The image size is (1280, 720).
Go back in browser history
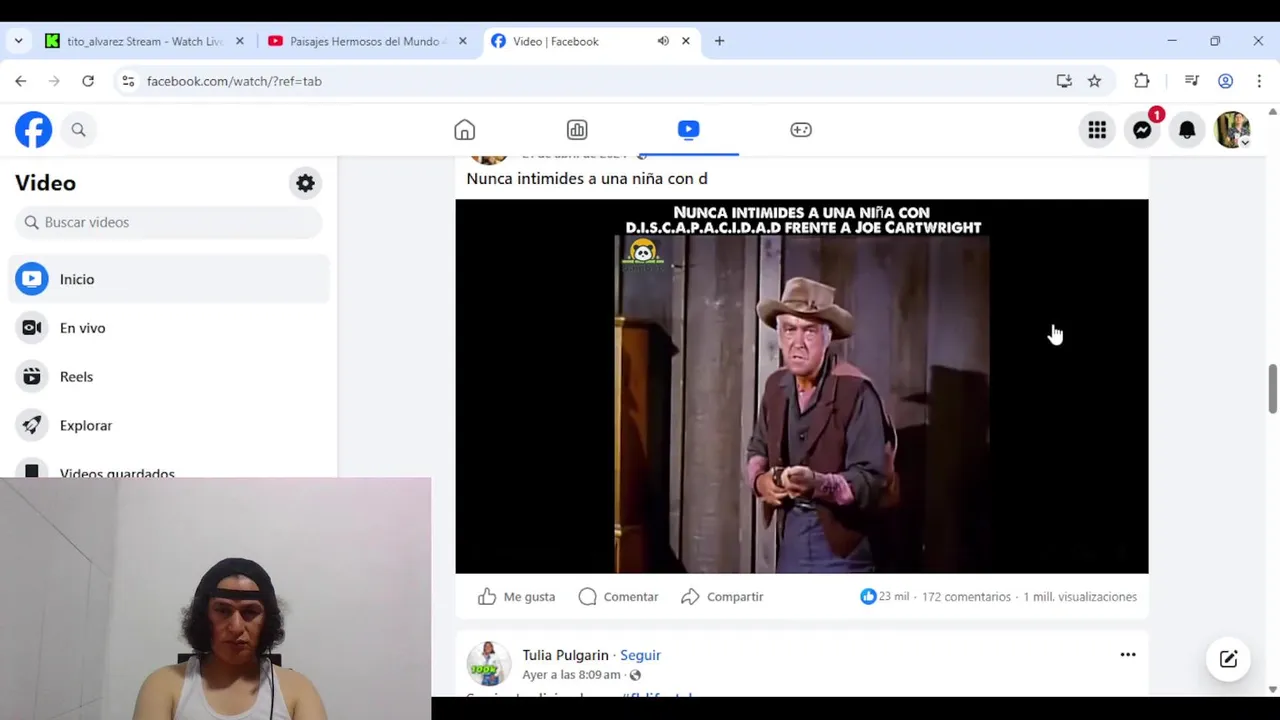click(x=21, y=81)
